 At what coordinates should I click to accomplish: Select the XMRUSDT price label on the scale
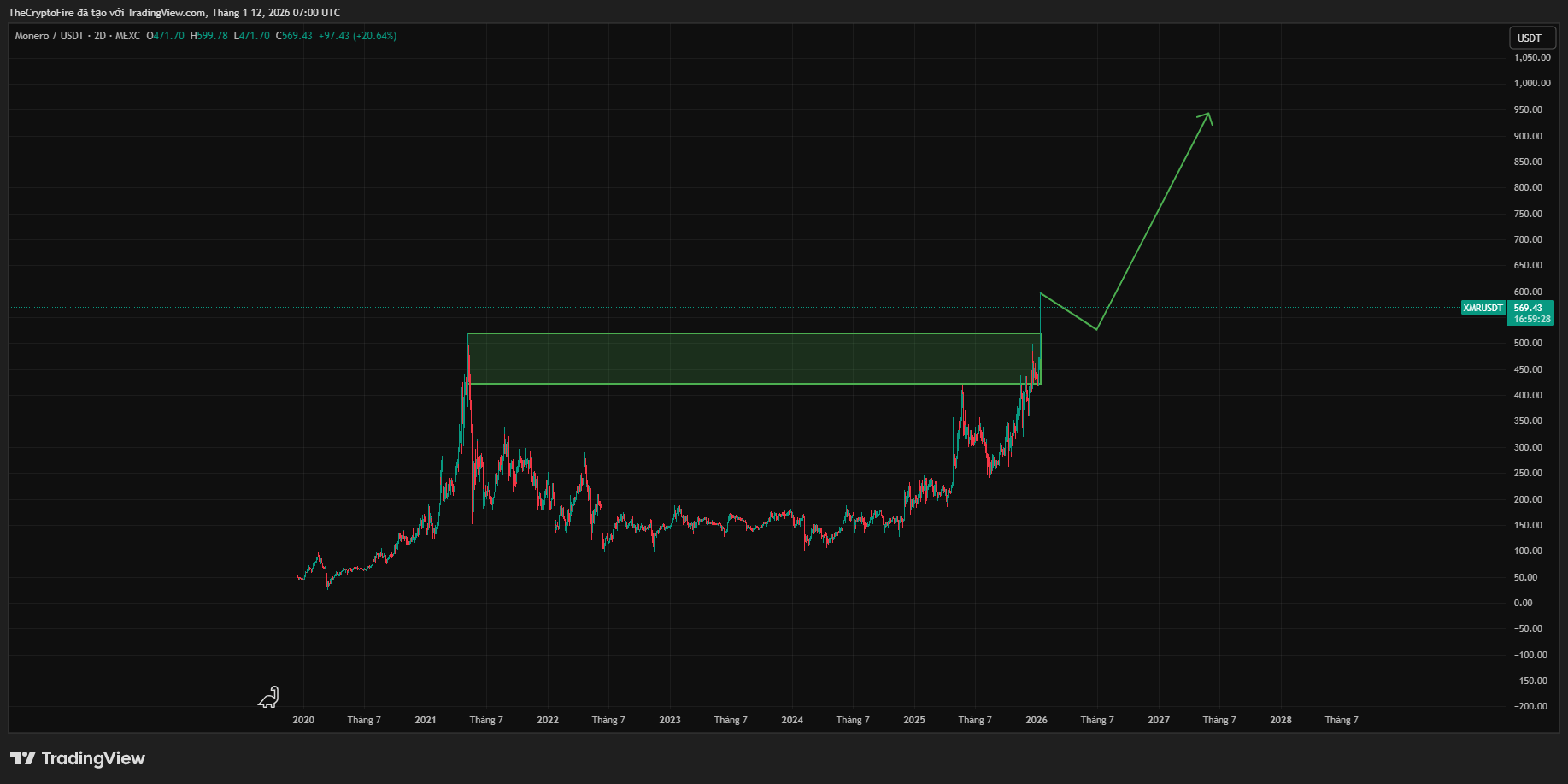point(1483,308)
